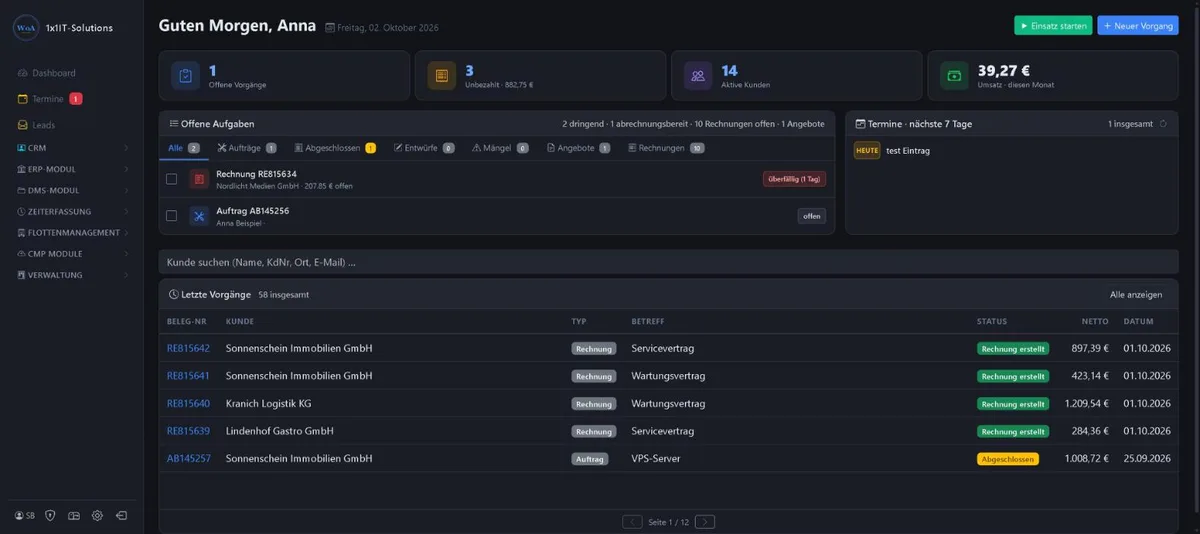The width and height of the screenshot is (1200, 534).
Task: Click the Unbezahlt card icon
Action: point(442,76)
